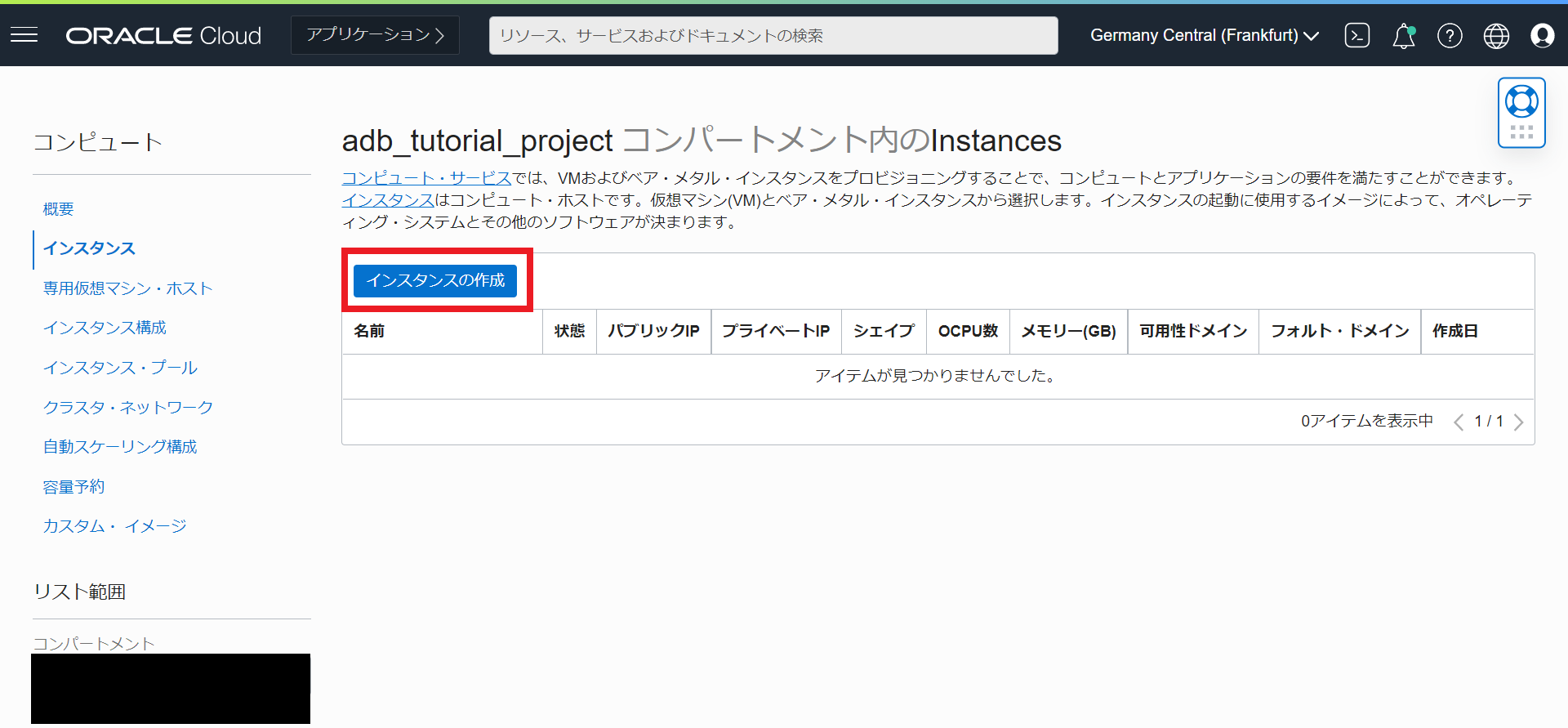The height and width of the screenshot is (728, 1568).
Task: Open 容量予約 page
Action: pyautogui.click(x=73, y=487)
